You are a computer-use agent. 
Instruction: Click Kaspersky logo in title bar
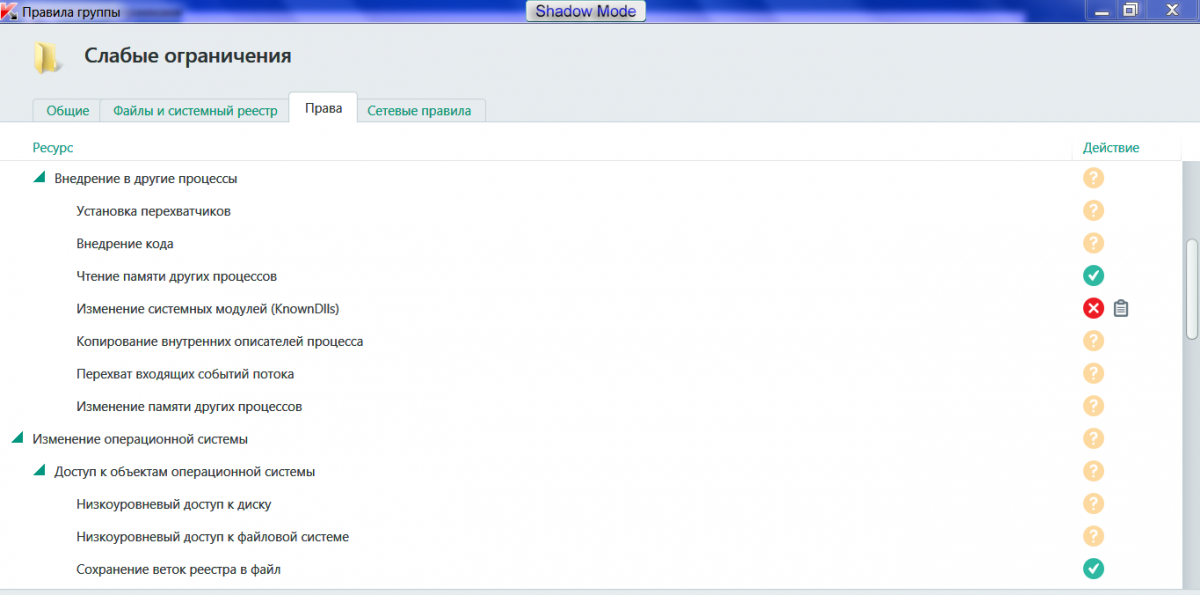coord(10,11)
